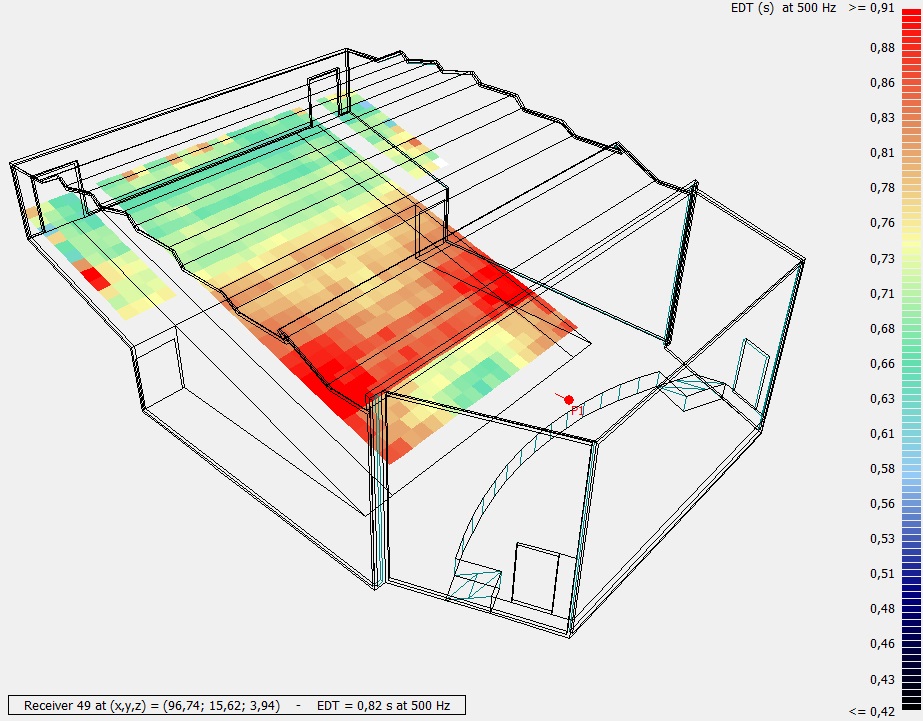The image size is (923, 721).
Task: Click the door outline on the right wall
Action: (x=752, y=377)
